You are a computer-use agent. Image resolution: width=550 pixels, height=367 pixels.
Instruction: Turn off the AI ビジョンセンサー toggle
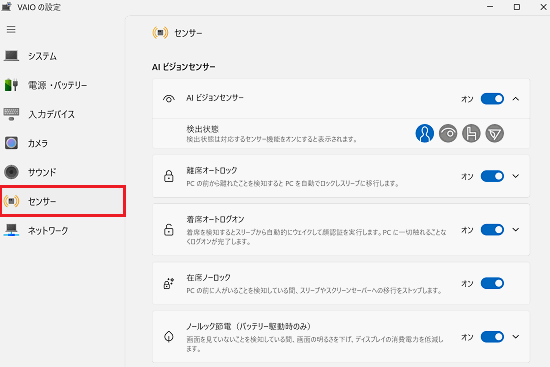click(x=492, y=99)
